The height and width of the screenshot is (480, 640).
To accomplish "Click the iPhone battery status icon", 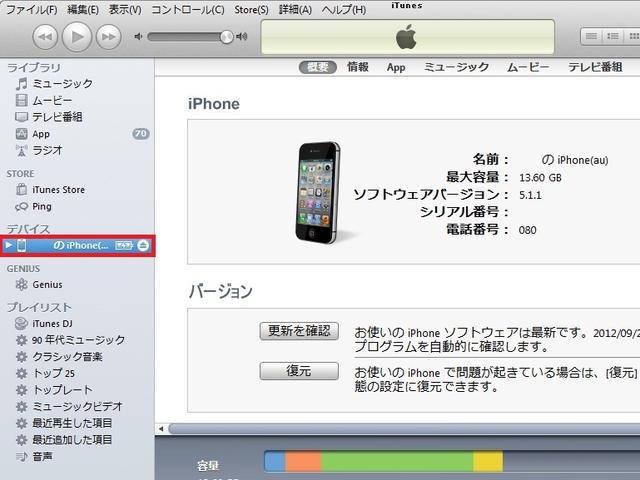I will pos(124,245).
